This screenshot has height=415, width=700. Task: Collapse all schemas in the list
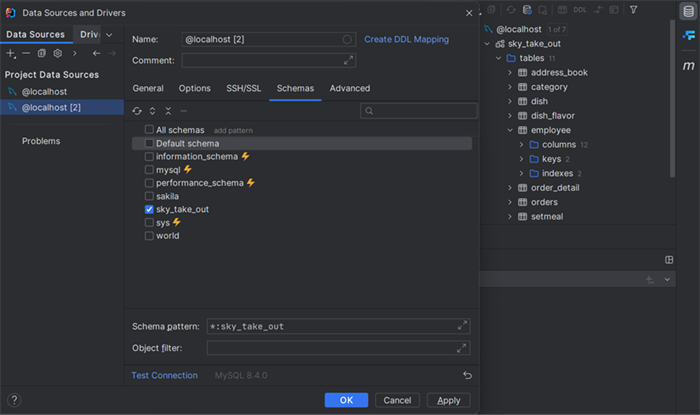tap(168, 111)
